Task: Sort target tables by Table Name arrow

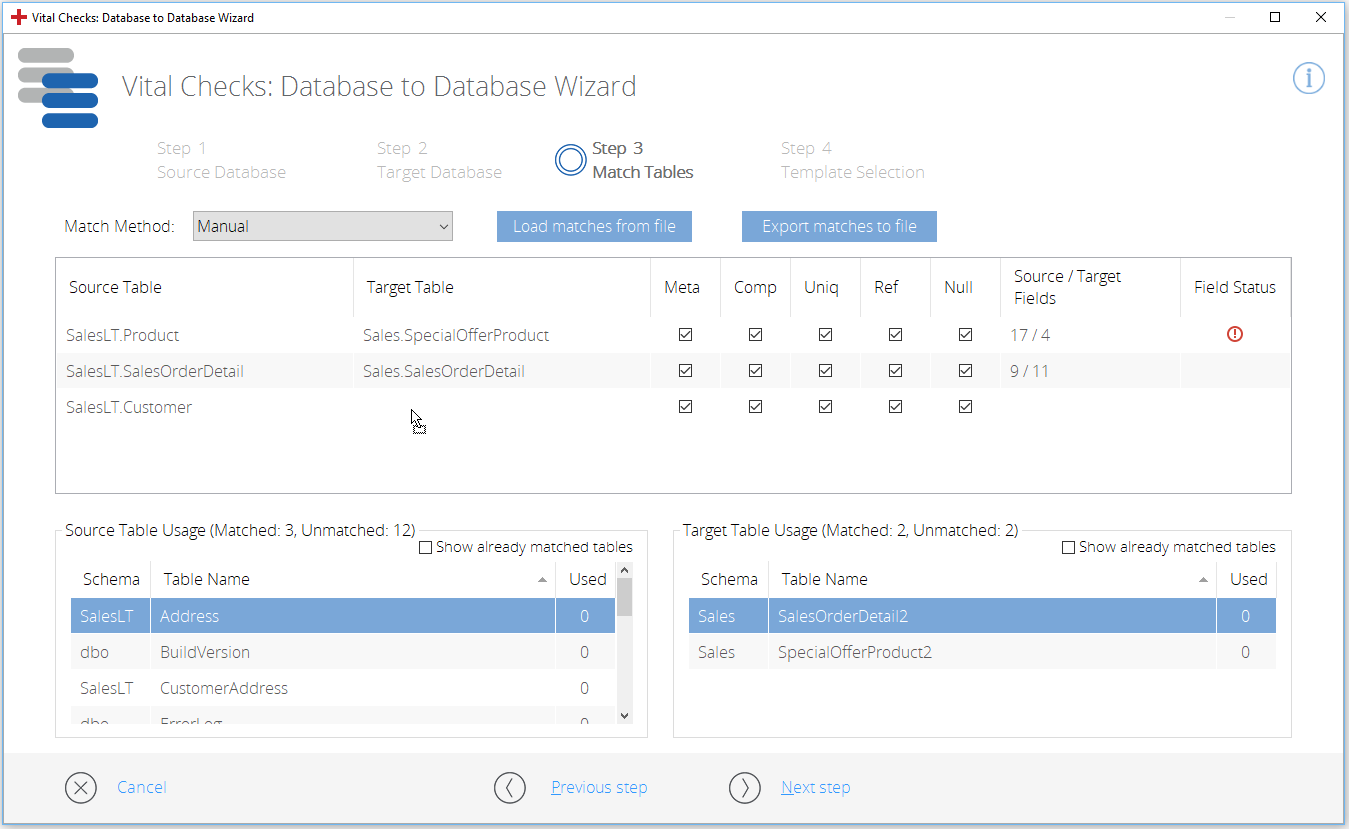Action: pyautogui.click(x=1204, y=580)
